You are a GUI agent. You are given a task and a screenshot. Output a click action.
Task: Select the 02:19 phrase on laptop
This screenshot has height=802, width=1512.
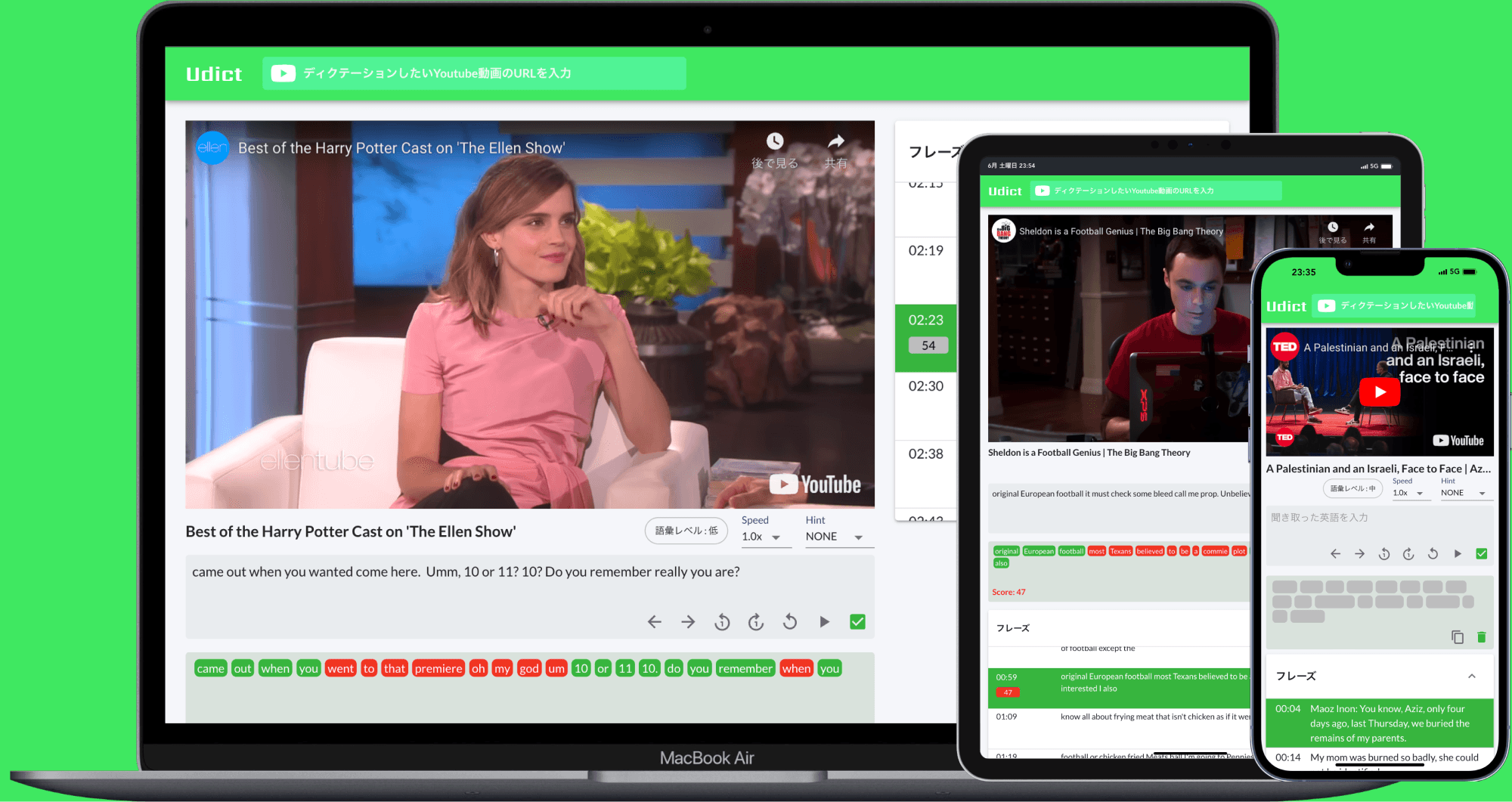click(926, 251)
